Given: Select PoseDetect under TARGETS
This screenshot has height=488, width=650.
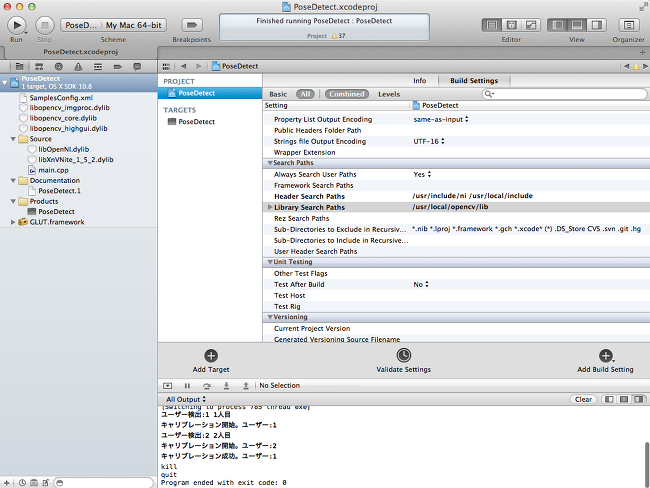Looking at the screenshot, I should click(x=196, y=121).
